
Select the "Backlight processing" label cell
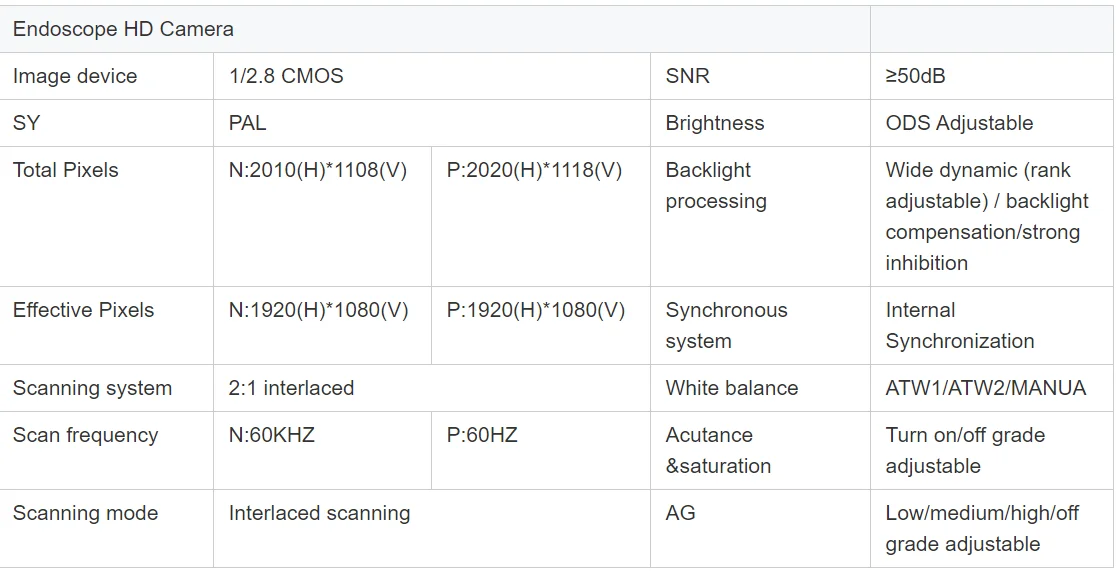[x=716, y=186]
